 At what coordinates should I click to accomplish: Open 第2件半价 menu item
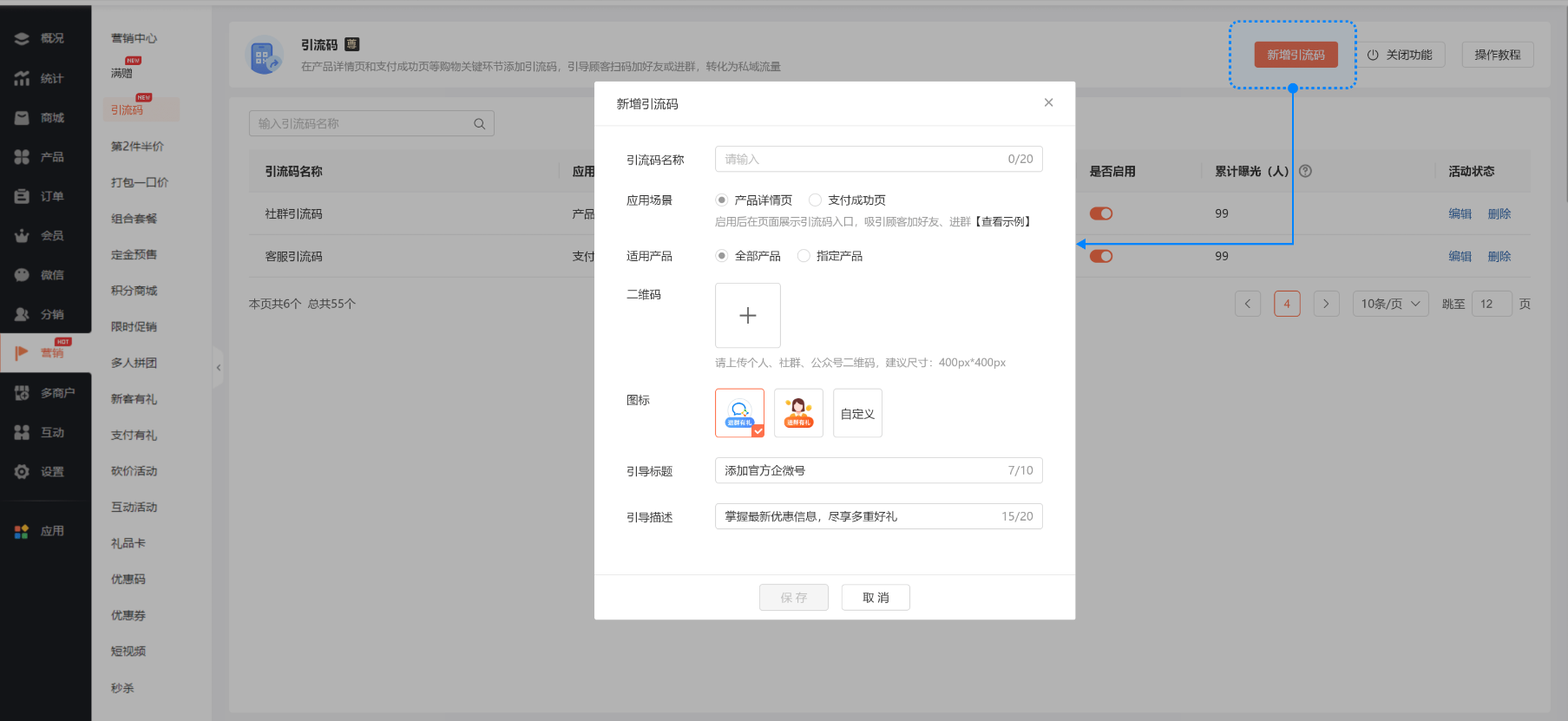point(137,146)
